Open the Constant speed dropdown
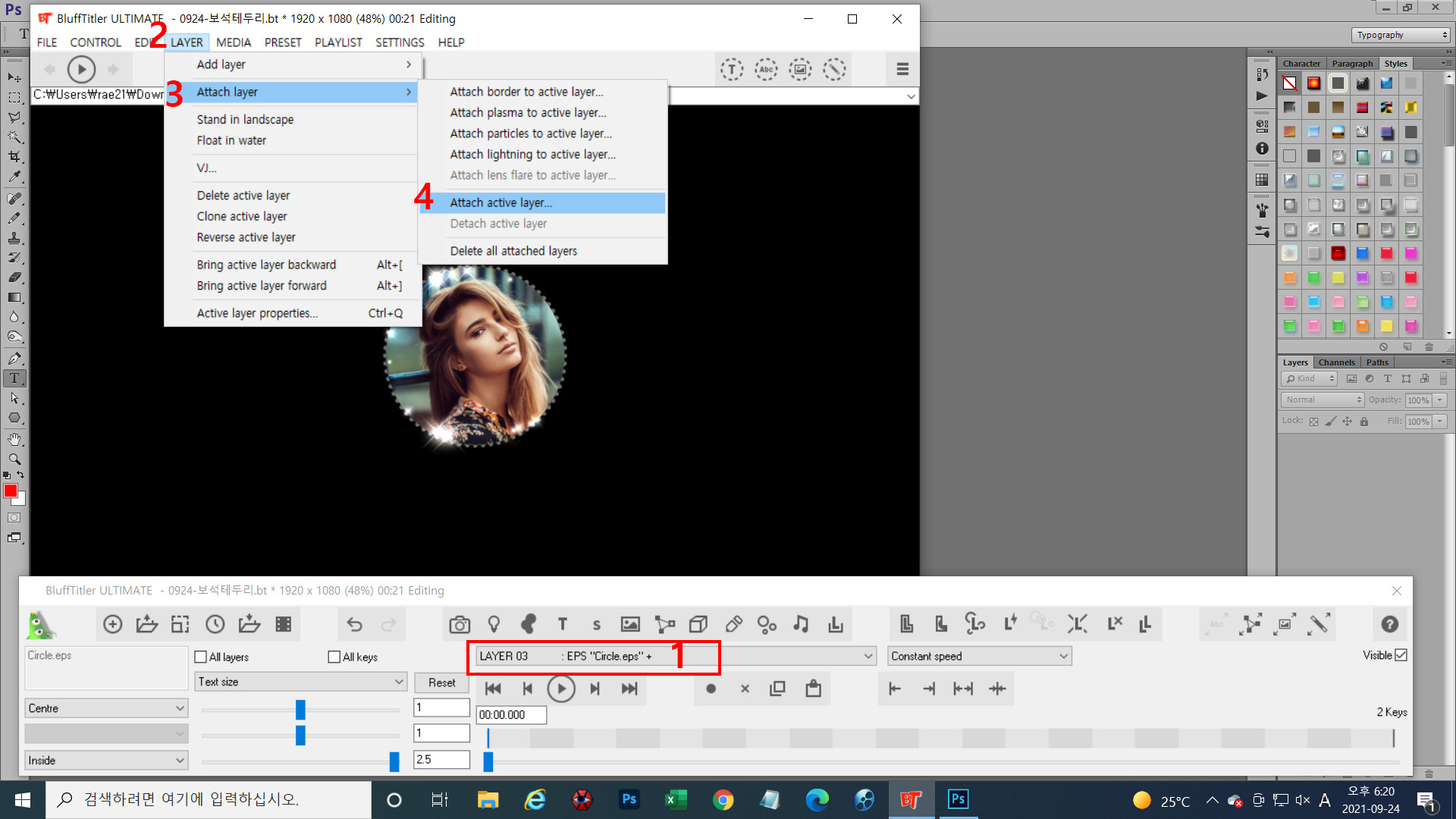The image size is (1456, 819). click(979, 656)
